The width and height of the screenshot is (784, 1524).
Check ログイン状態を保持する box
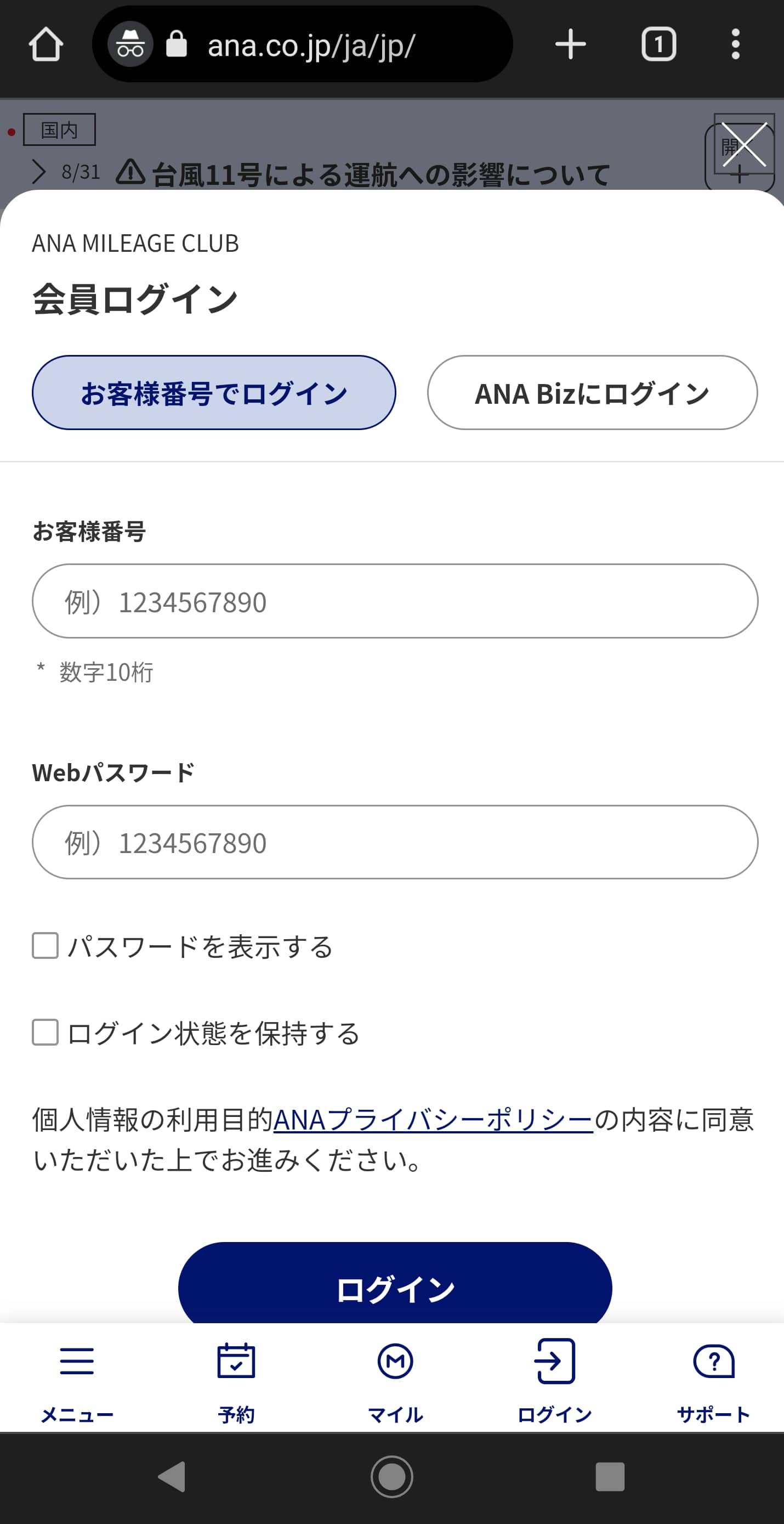(46, 1032)
